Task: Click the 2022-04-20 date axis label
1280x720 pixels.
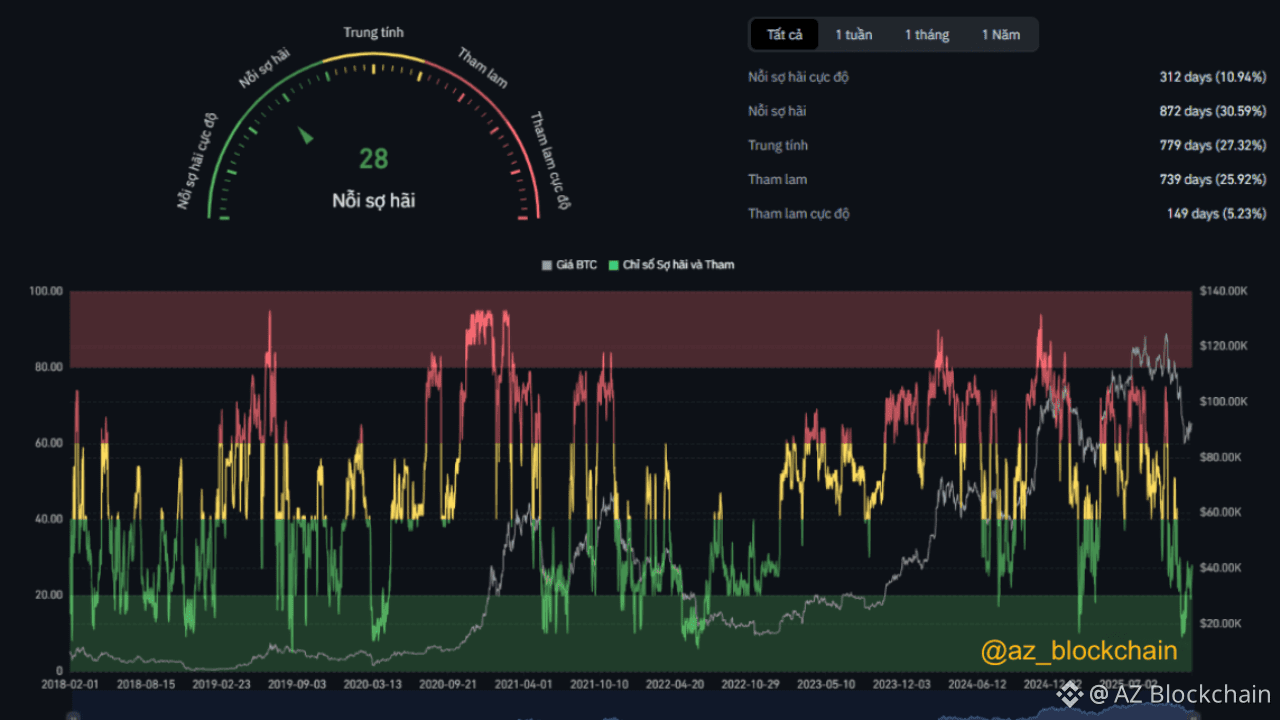Action: pyautogui.click(x=674, y=685)
